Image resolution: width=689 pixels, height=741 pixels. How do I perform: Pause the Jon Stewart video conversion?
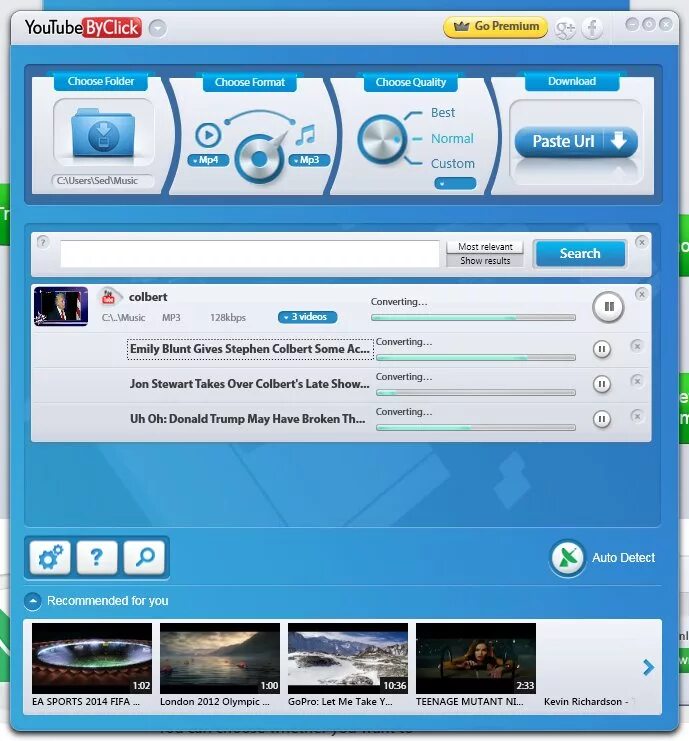[x=602, y=384]
